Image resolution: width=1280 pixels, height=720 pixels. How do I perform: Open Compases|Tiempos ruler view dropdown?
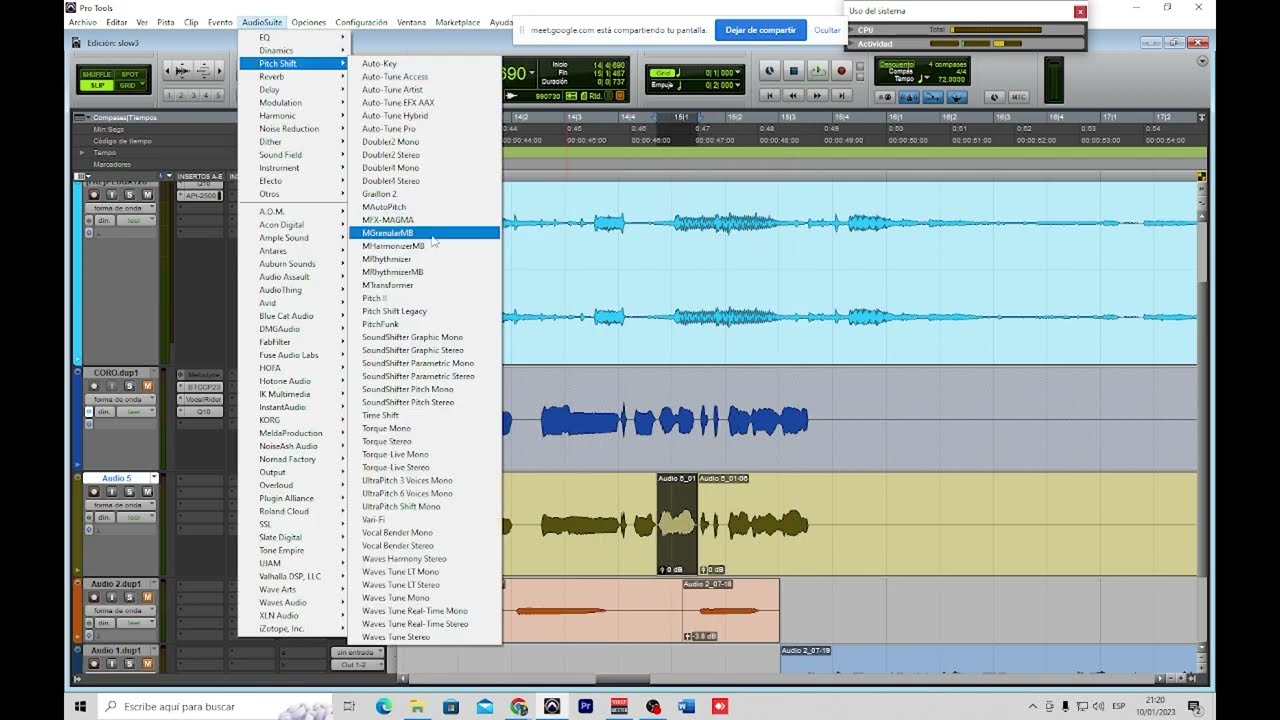click(x=83, y=118)
